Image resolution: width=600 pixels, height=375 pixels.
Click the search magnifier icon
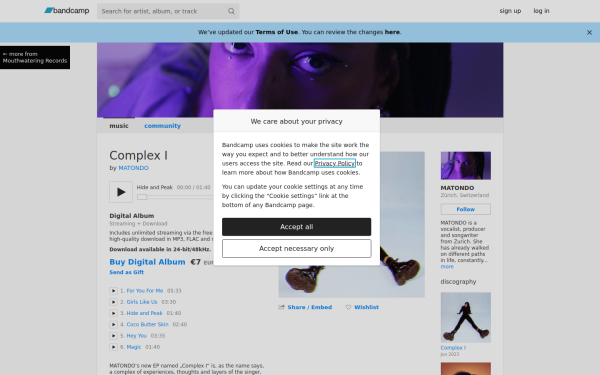pos(231,11)
